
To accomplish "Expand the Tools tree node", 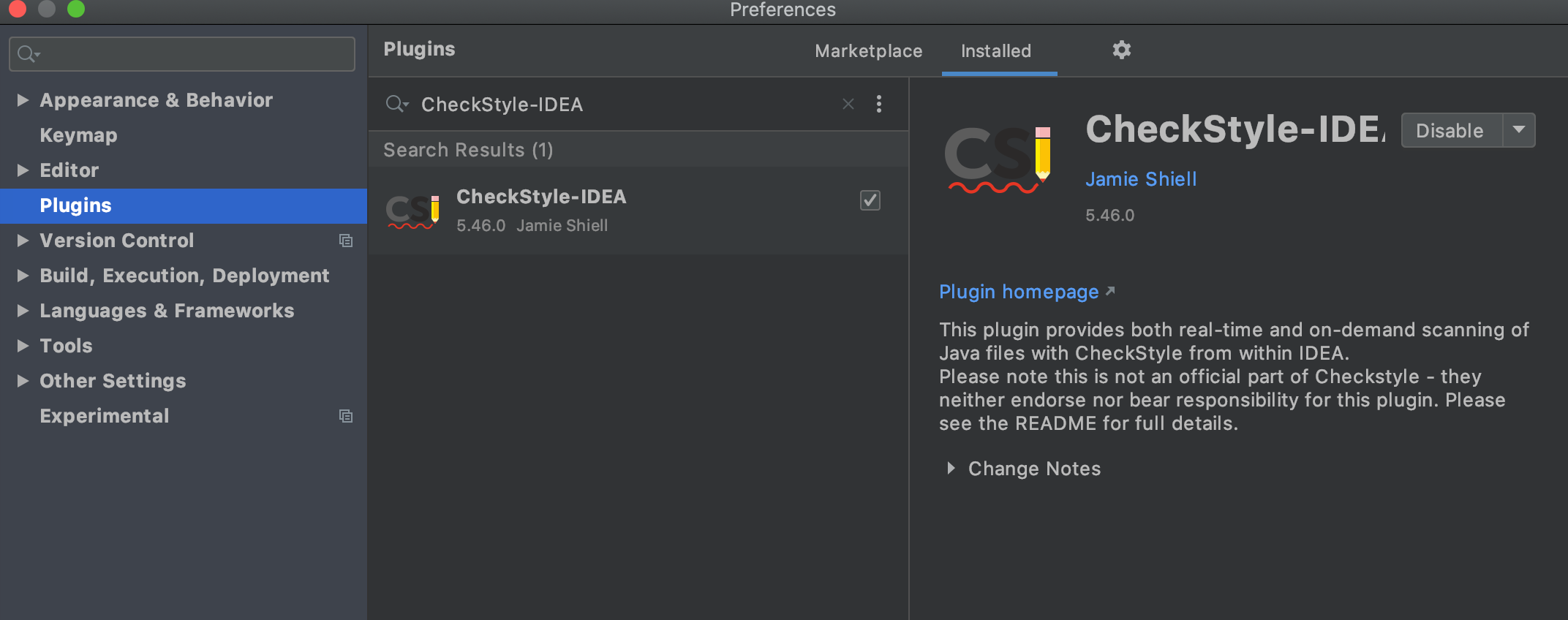I will 23,346.
